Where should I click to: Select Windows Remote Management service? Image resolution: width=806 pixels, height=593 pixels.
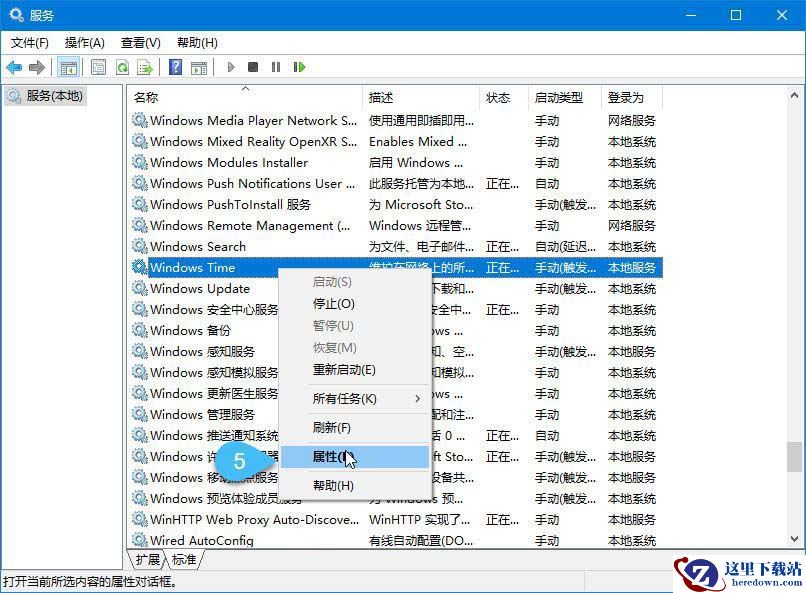pos(395,225)
